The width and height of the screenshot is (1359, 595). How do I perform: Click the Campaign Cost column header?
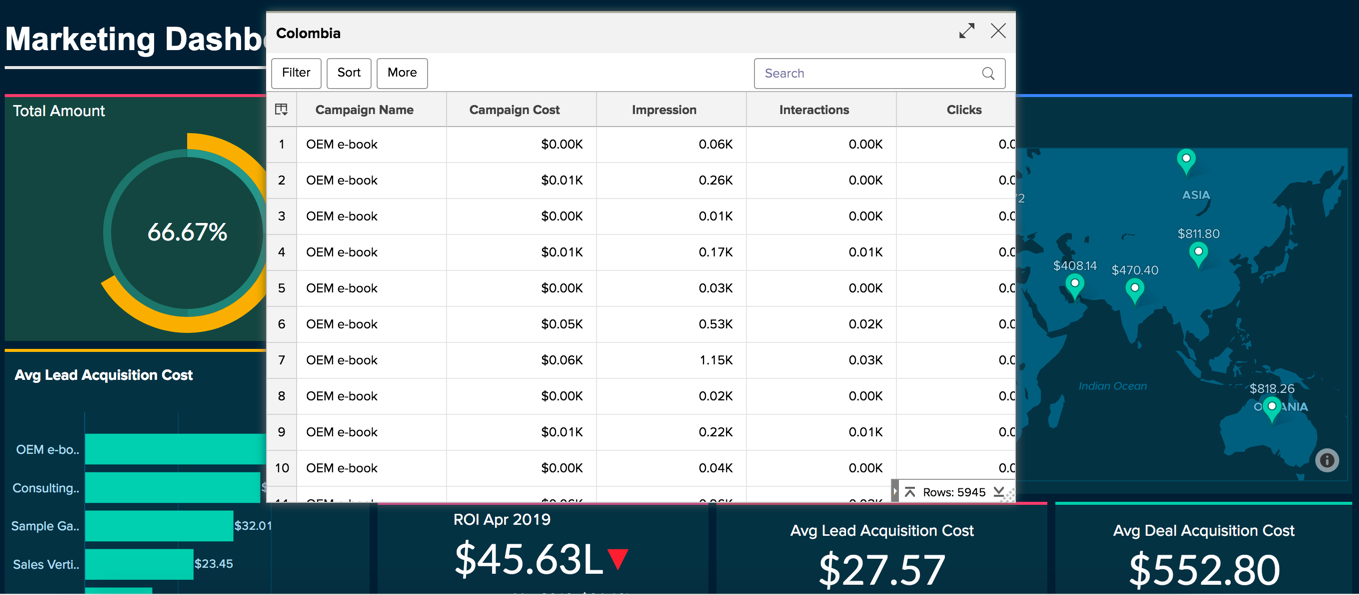click(514, 110)
